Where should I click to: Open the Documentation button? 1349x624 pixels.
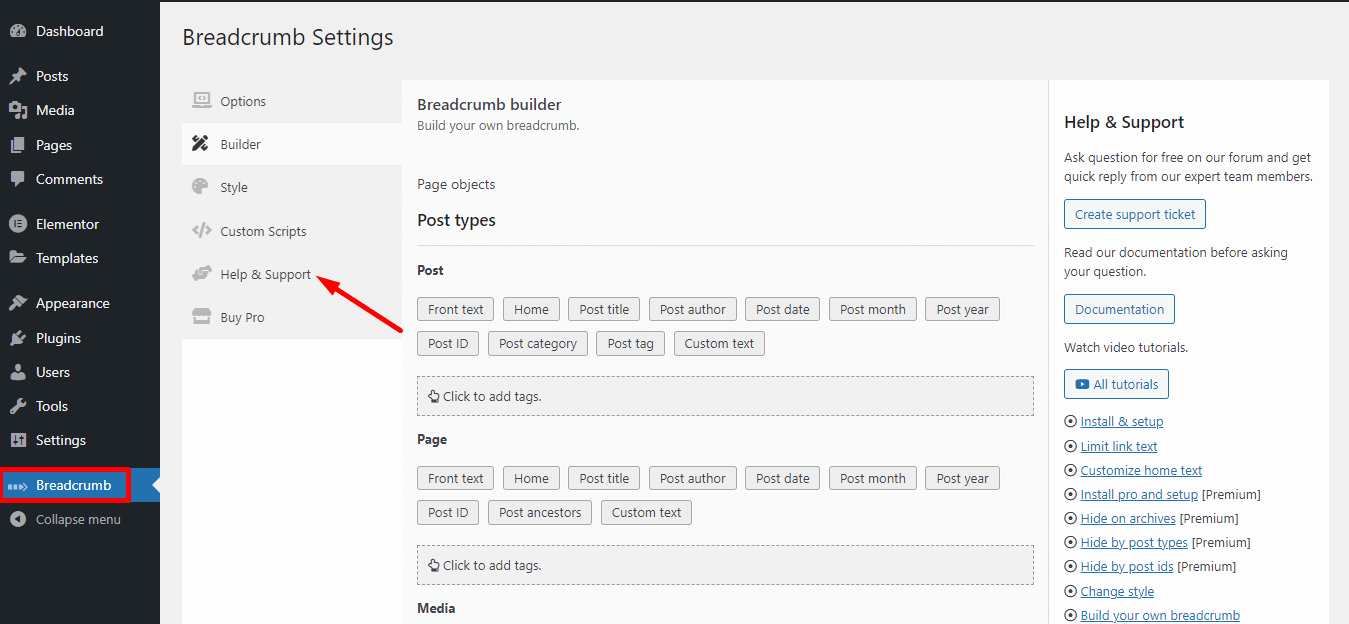pyautogui.click(x=1119, y=309)
